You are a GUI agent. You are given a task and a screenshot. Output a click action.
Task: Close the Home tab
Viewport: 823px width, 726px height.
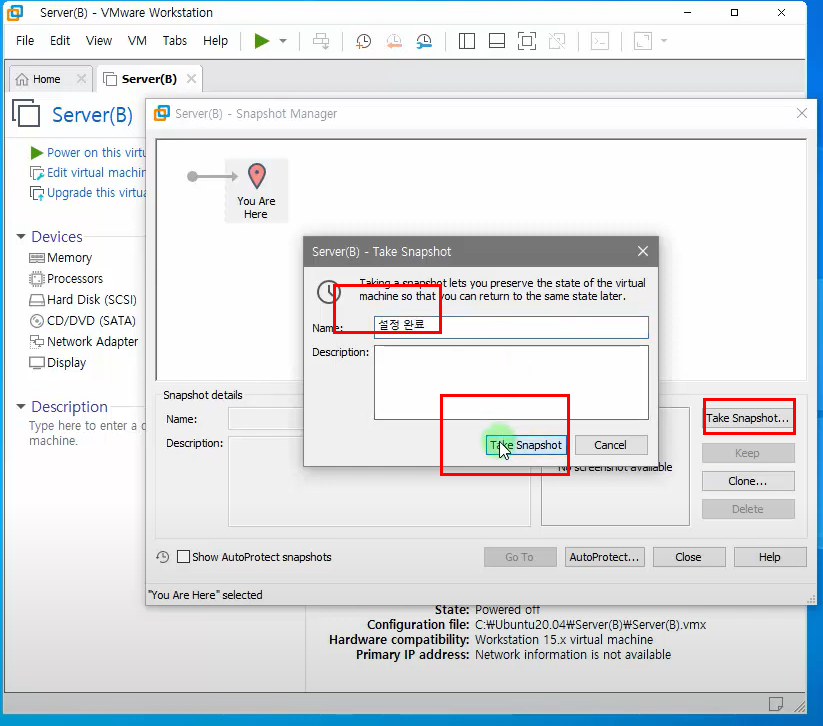click(81, 79)
